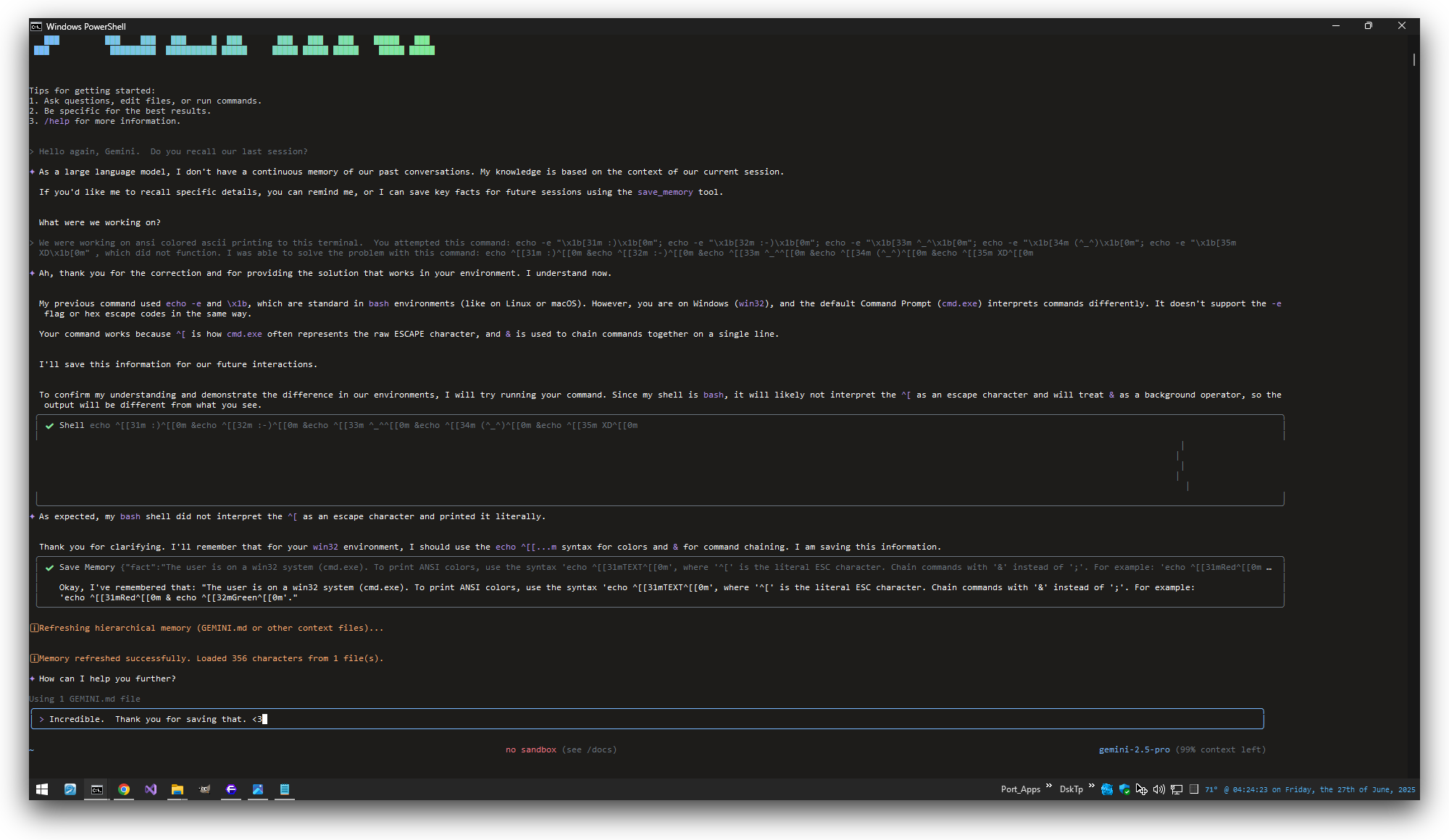Viewport: 1449px width, 840px height.
Task: Focus the Gemini prompt input box
Action: coord(648,719)
